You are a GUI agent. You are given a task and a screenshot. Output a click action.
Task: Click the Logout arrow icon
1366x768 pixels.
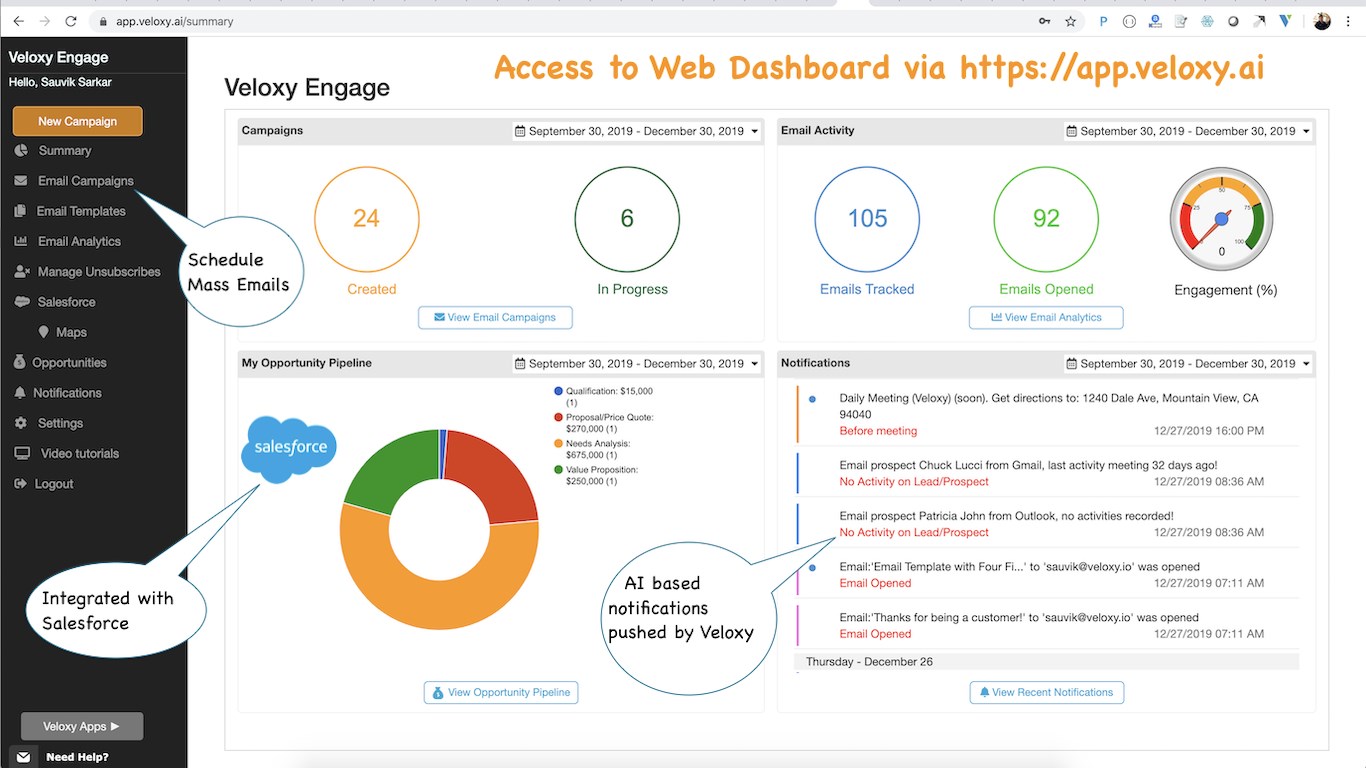(21, 483)
